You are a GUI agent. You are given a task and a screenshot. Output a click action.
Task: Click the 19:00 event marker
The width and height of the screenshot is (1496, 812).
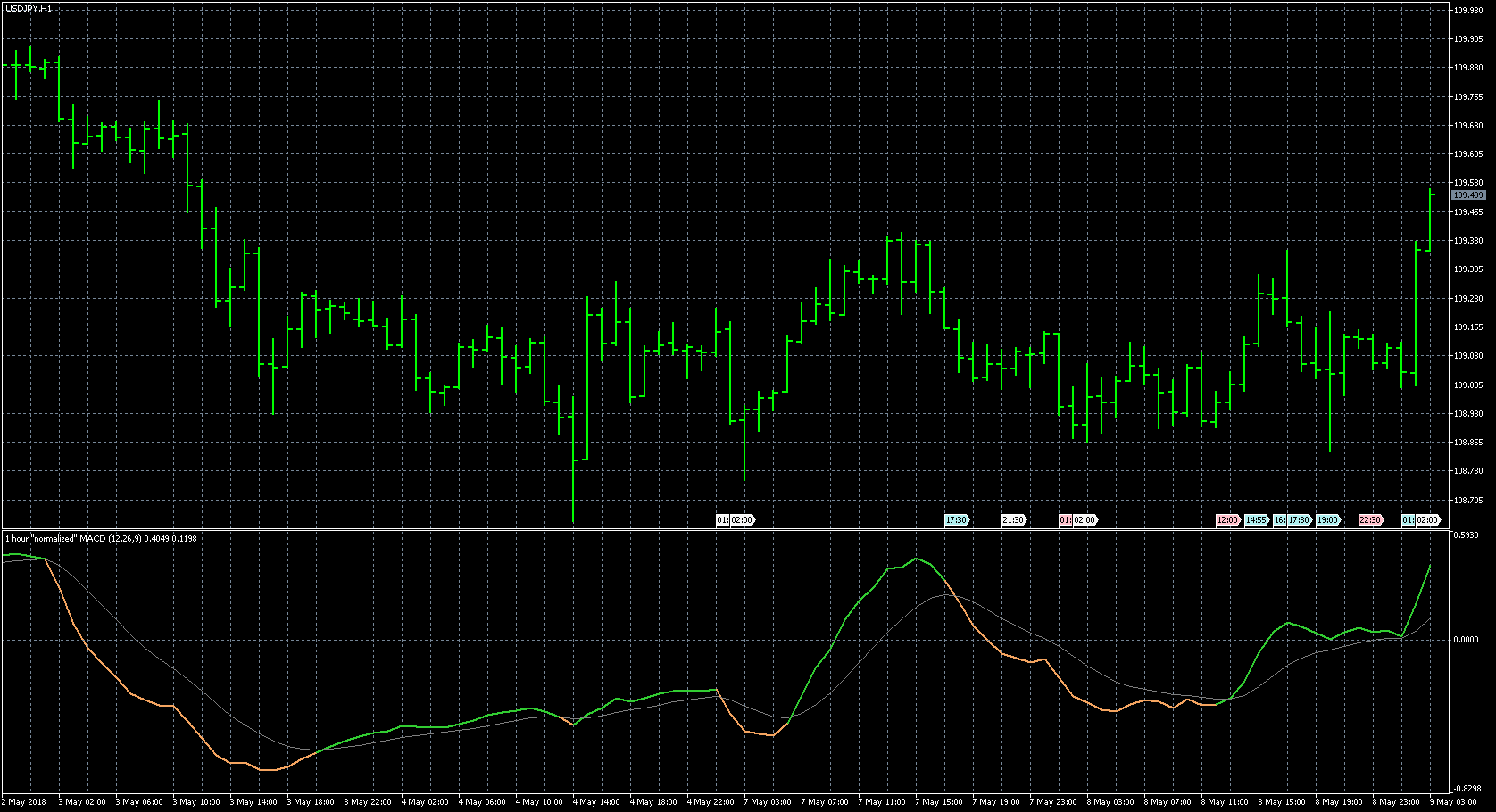pos(1328,520)
